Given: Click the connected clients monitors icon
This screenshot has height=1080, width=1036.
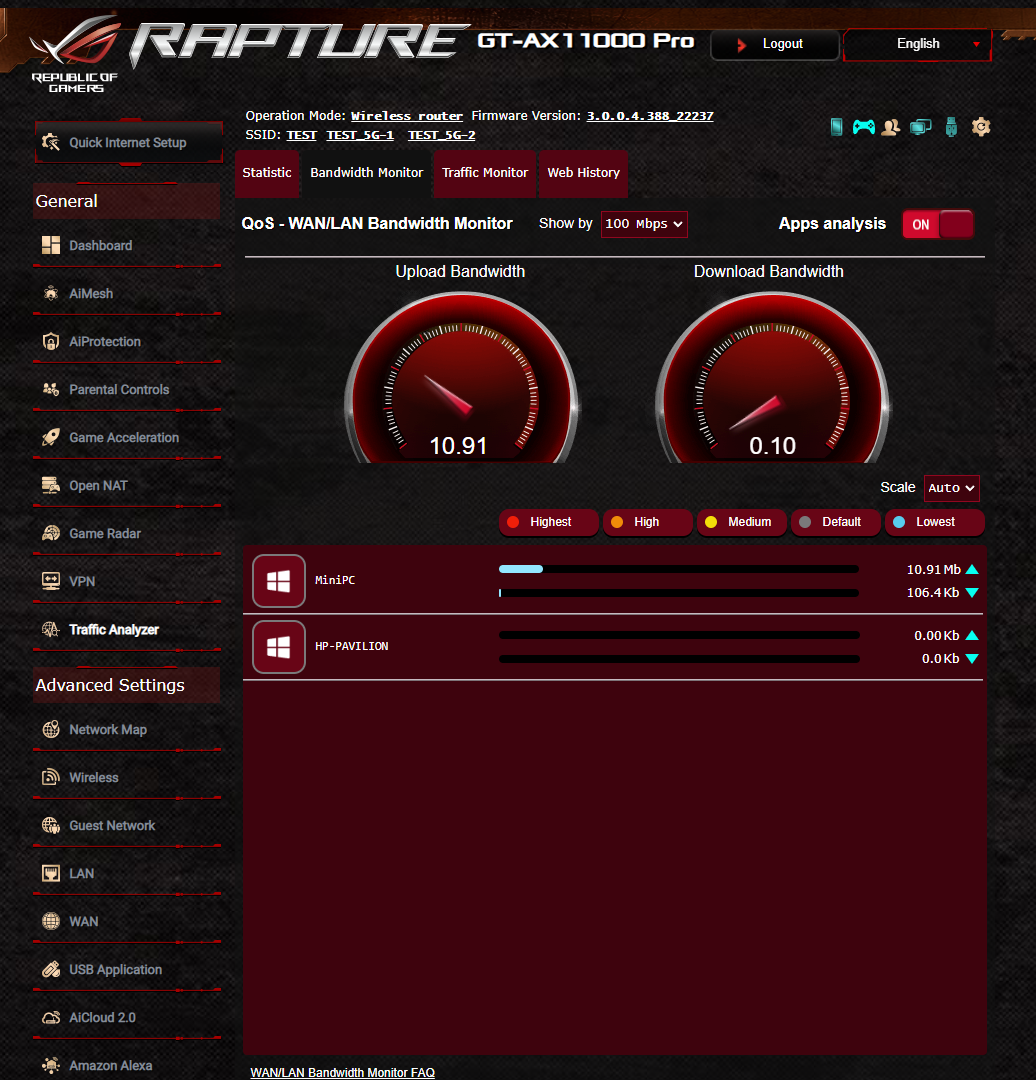Looking at the screenshot, I should coord(920,127).
